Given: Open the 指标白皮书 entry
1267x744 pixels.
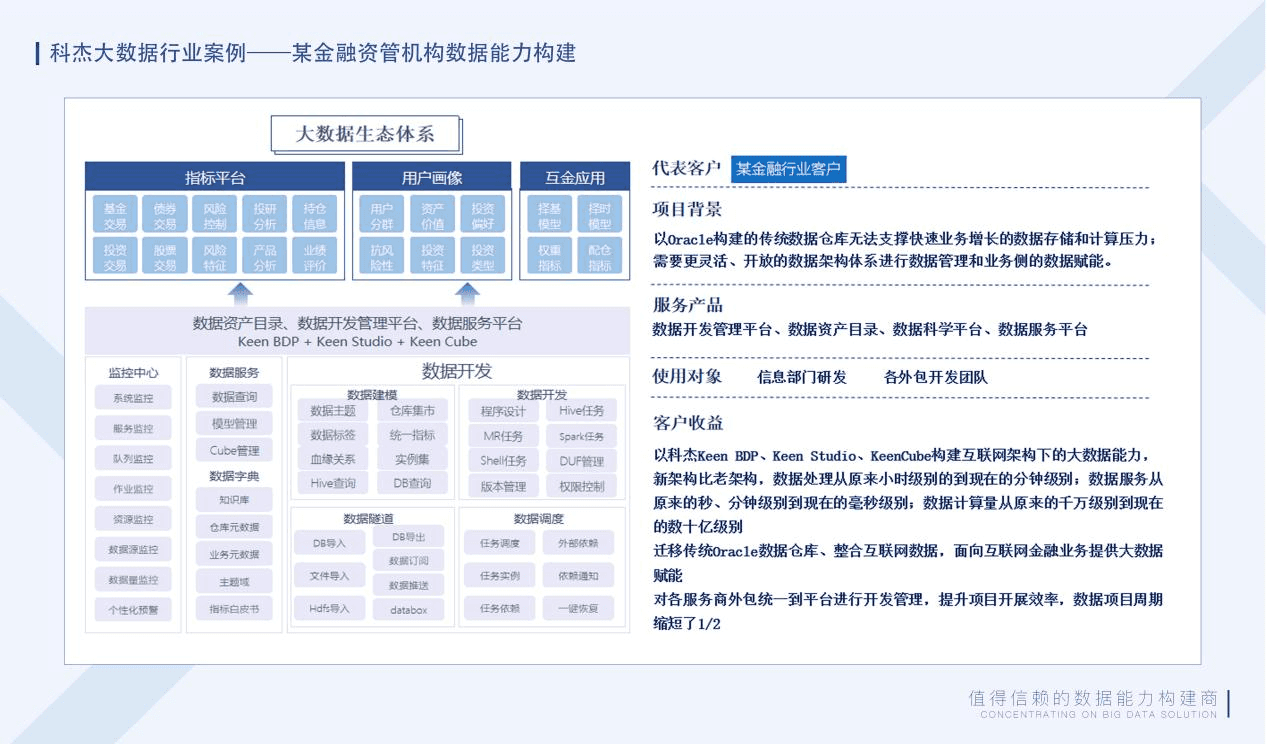Looking at the screenshot, I should click(234, 608).
